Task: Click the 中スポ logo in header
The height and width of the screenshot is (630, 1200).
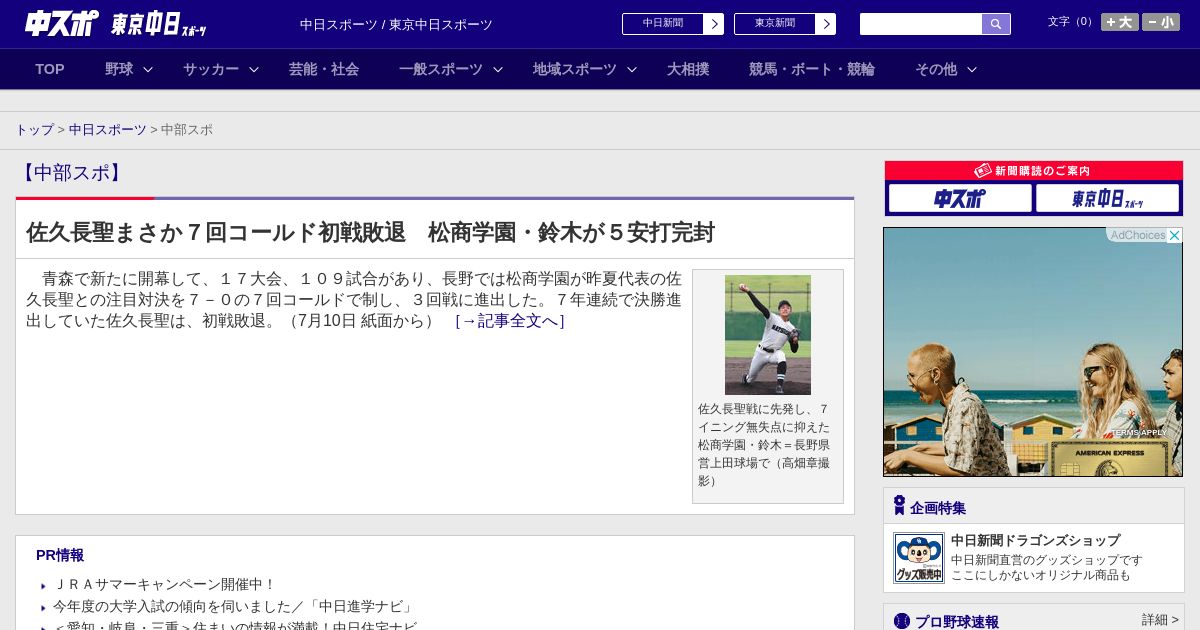Action: click(62, 23)
